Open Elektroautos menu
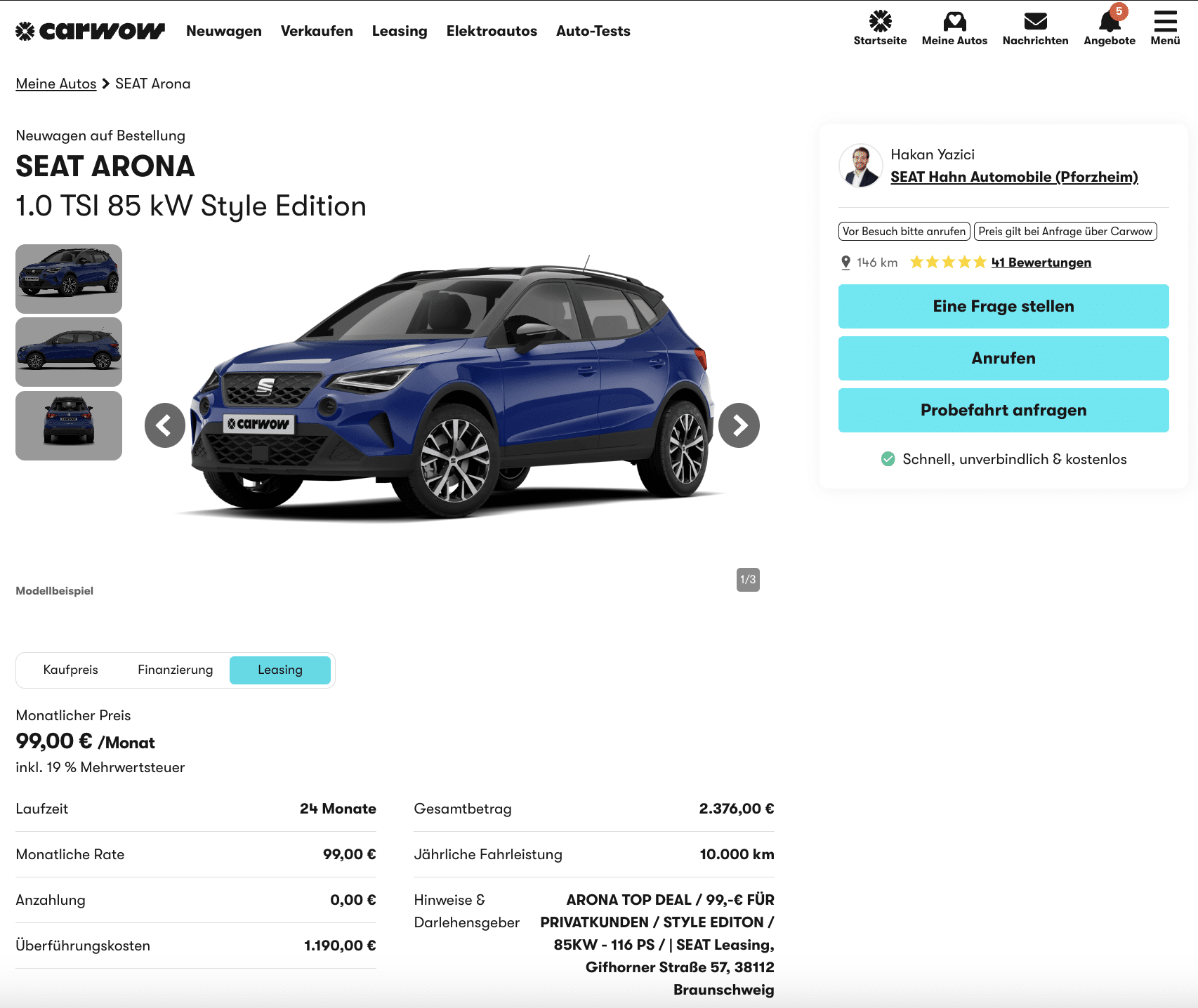Screen dimensions: 1198x1008 point(492,31)
